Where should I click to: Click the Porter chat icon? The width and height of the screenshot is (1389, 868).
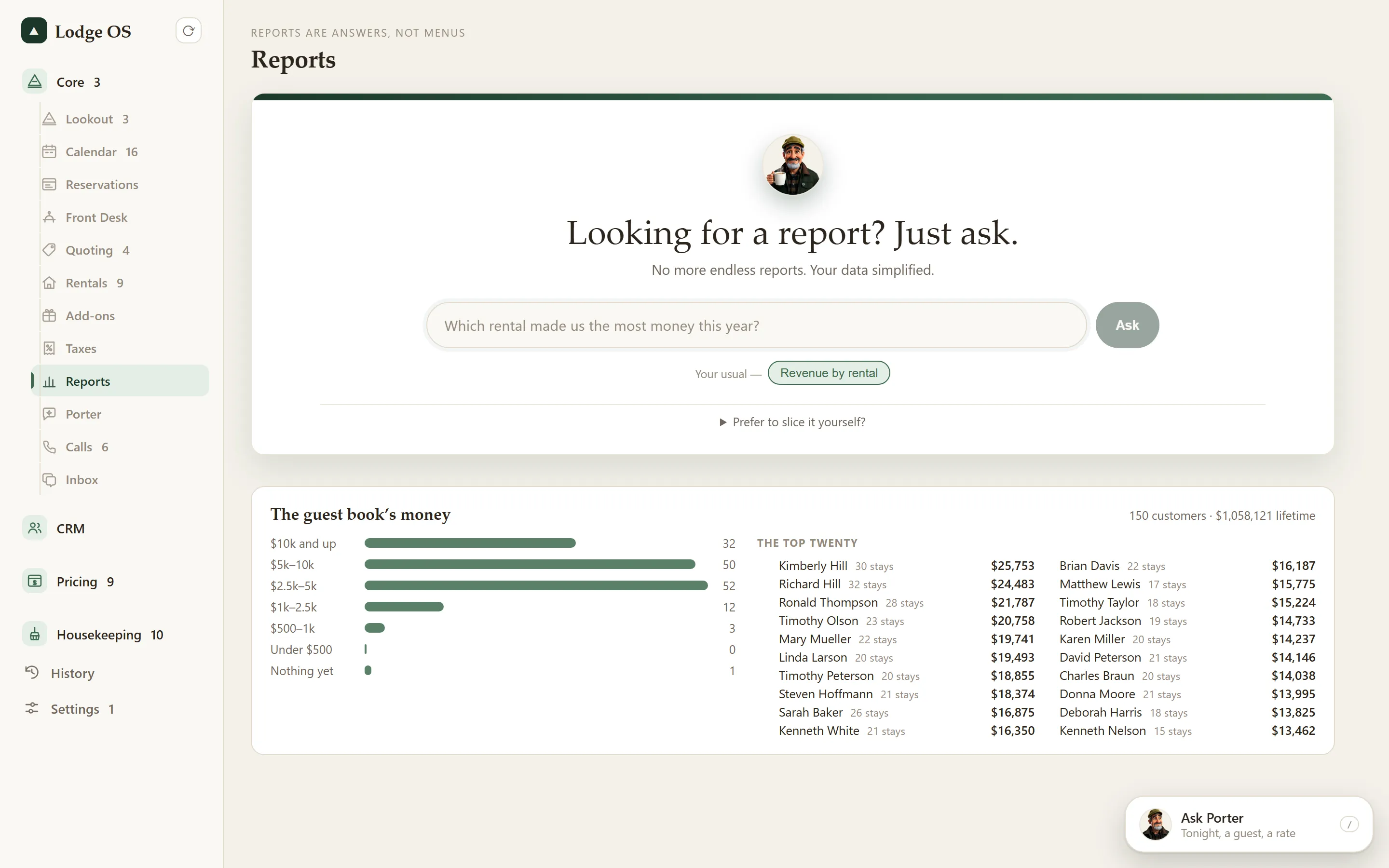[x=49, y=414]
